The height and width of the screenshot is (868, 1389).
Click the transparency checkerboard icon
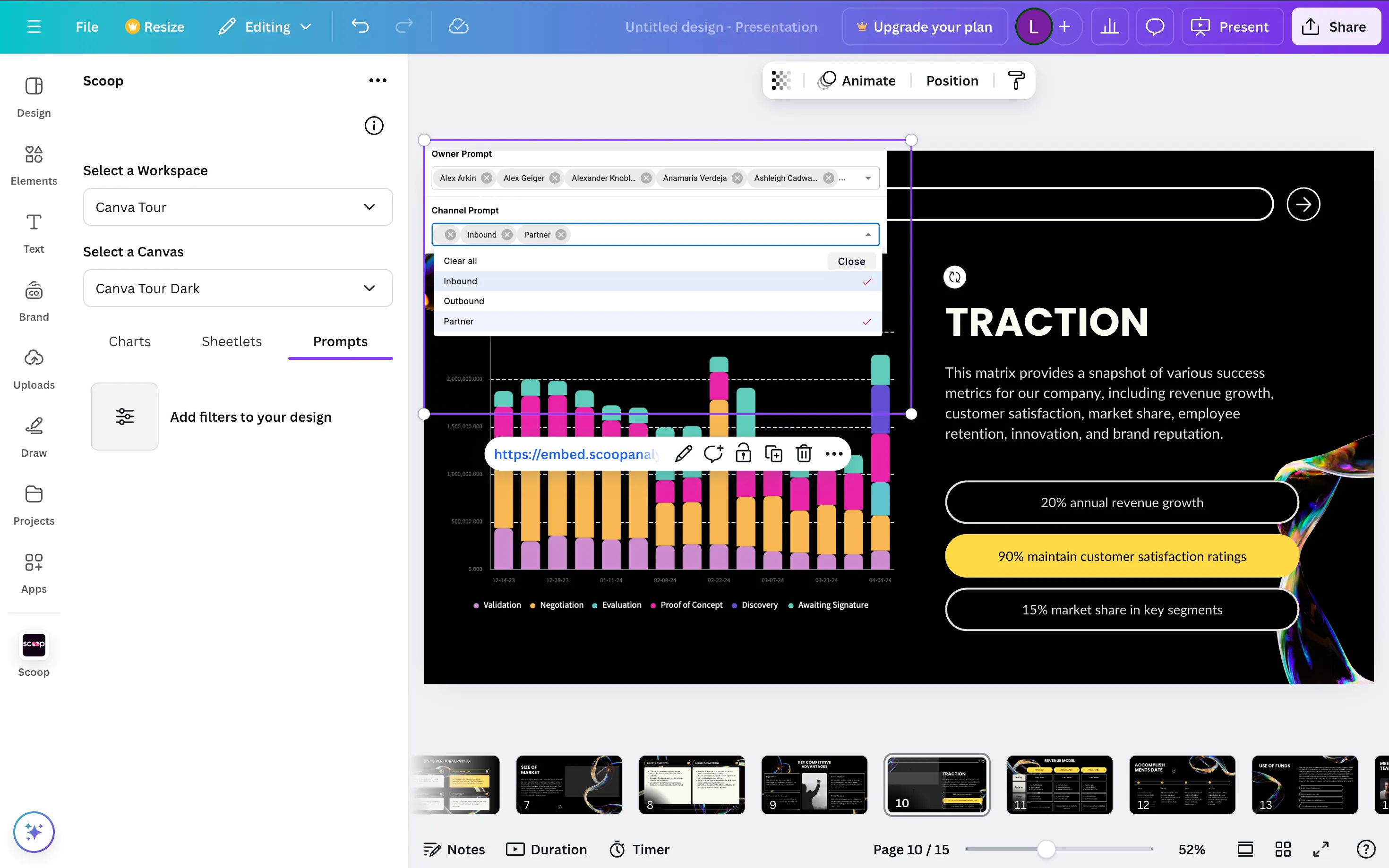click(x=781, y=80)
